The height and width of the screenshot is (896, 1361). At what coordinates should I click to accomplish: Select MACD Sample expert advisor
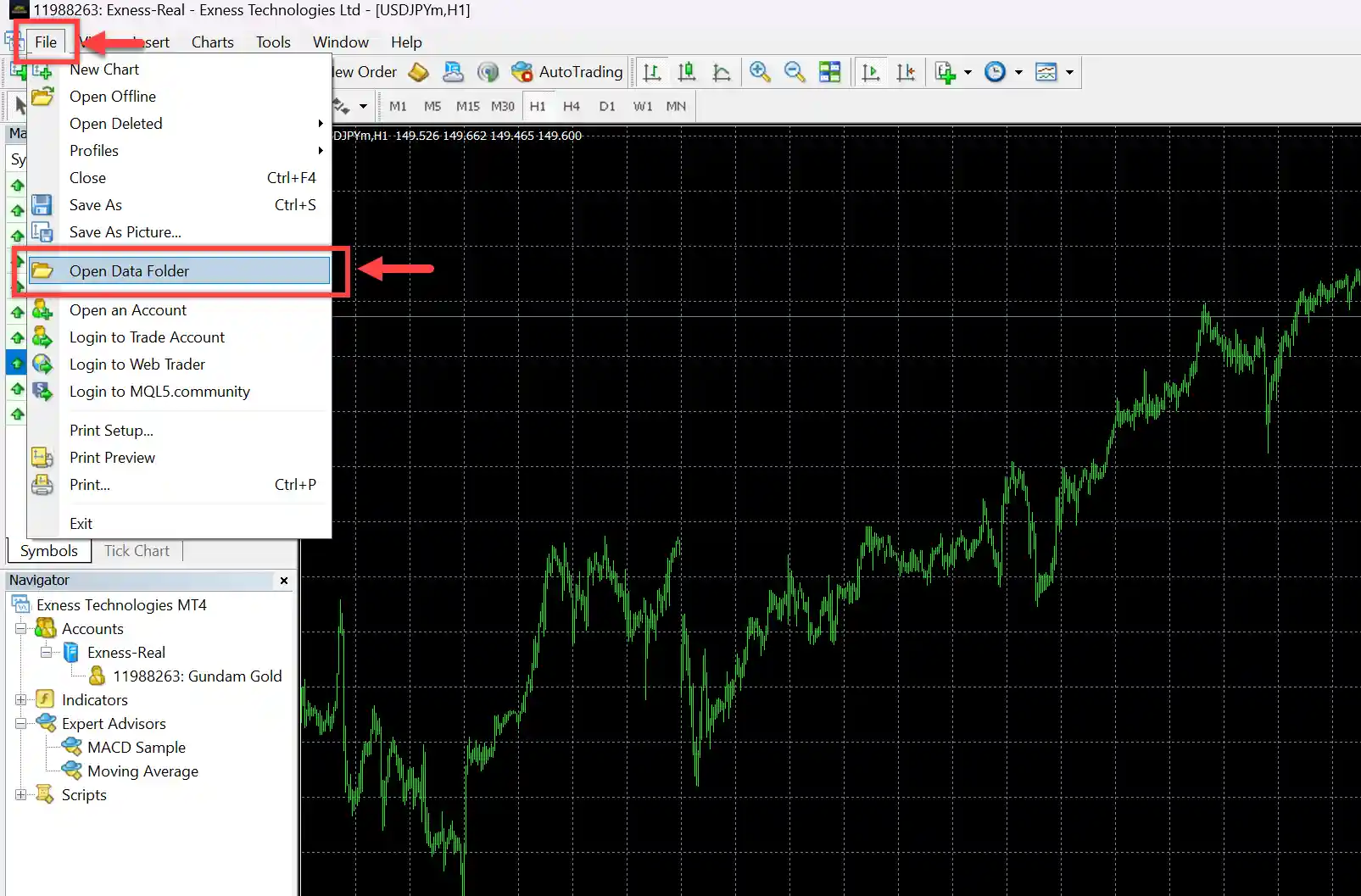pyautogui.click(x=136, y=748)
